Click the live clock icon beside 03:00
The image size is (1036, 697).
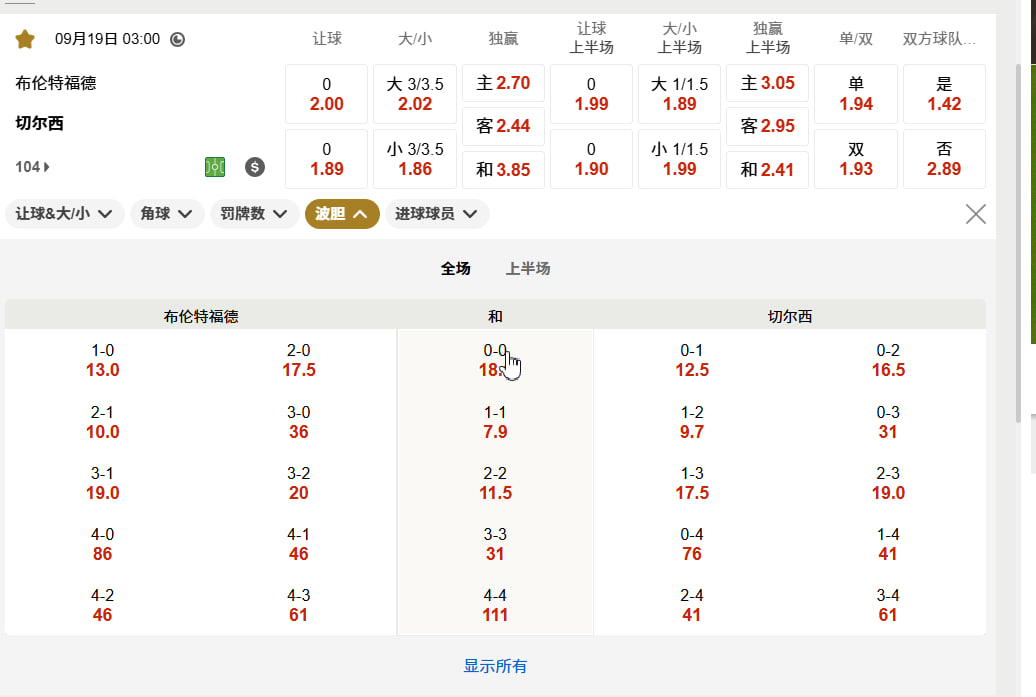[x=177, y=40]
